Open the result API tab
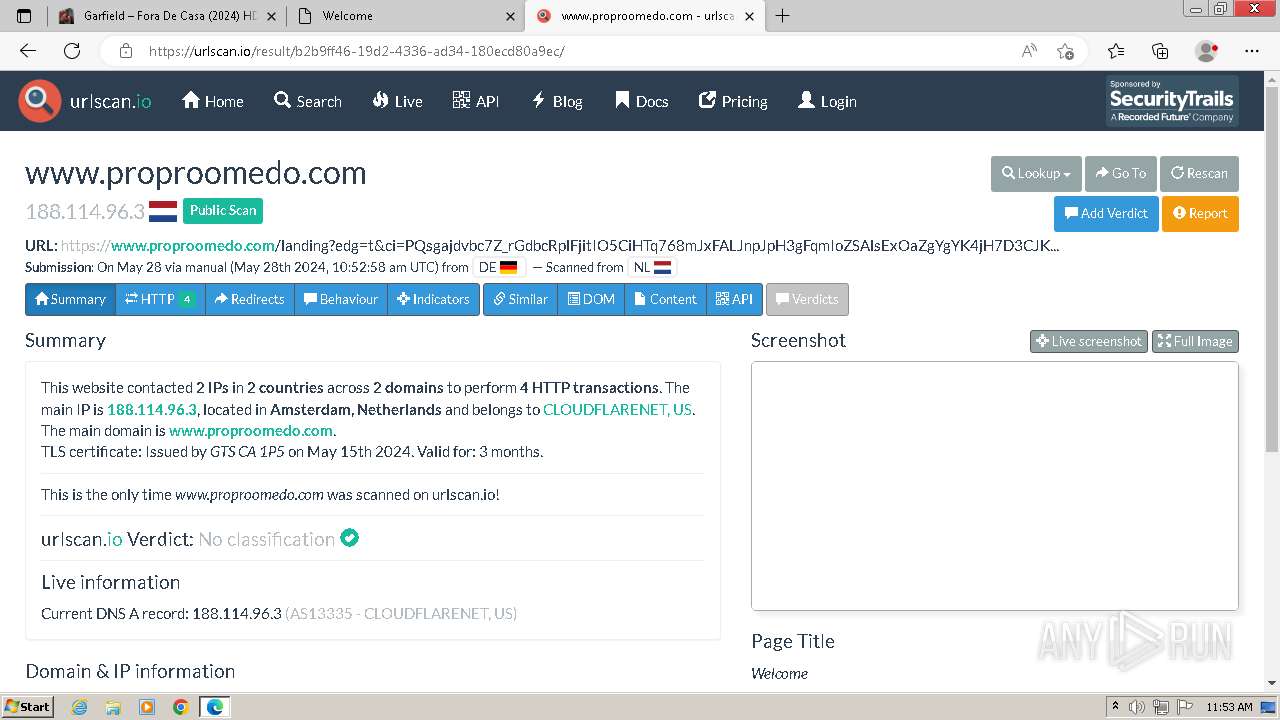 tap(734, 299)
